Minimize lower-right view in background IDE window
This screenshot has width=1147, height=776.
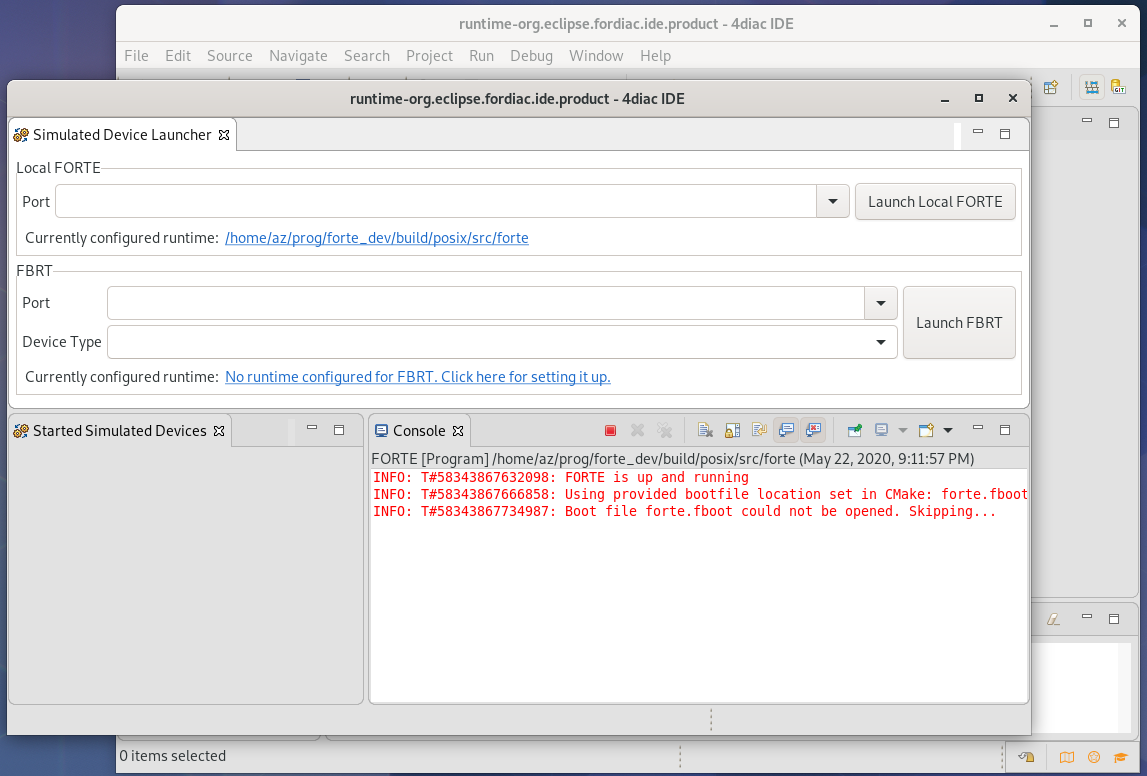tap(1087, 618)
